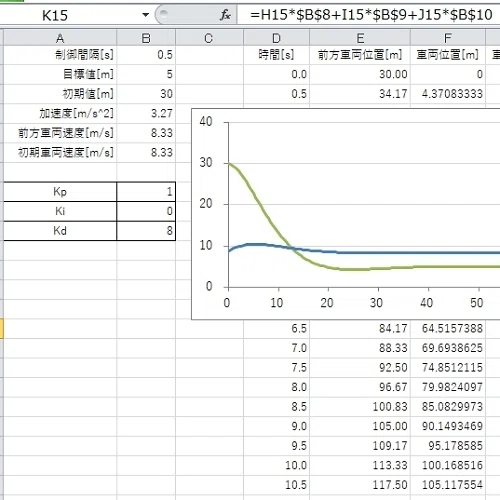Click the insert function fx icon

[x=225, y=15]
